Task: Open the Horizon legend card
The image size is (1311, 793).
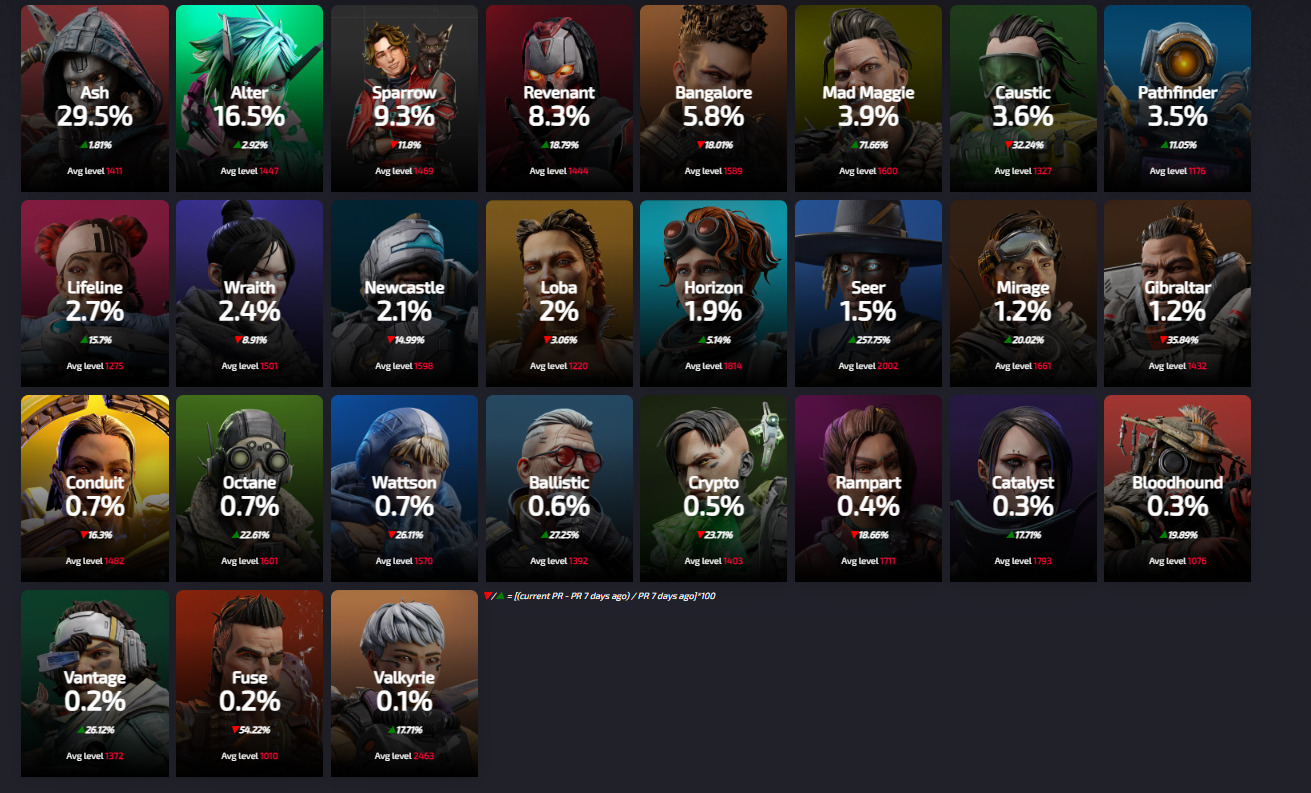Action: [713, 293]
